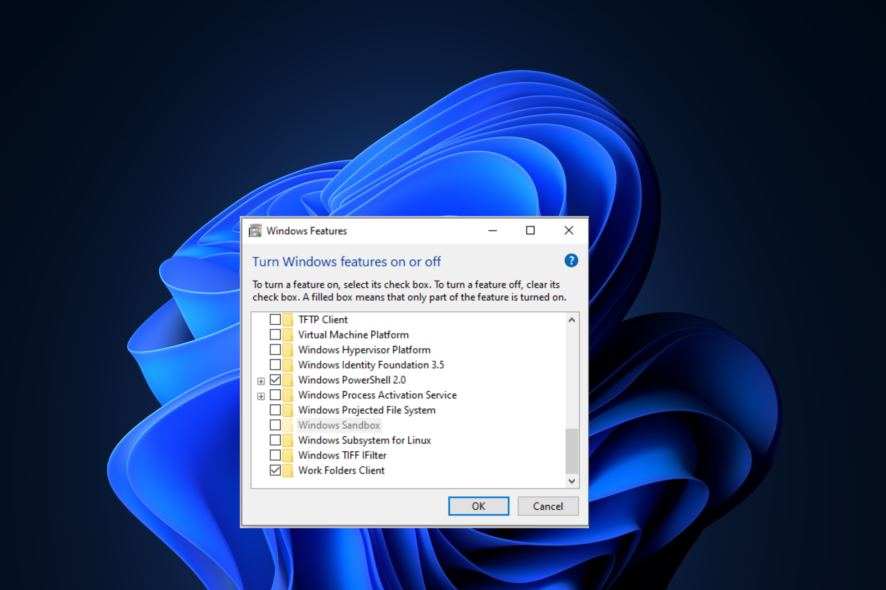Select the Windows PowerShell 2.0 label
886x590 pixels.
coord(351,380)
